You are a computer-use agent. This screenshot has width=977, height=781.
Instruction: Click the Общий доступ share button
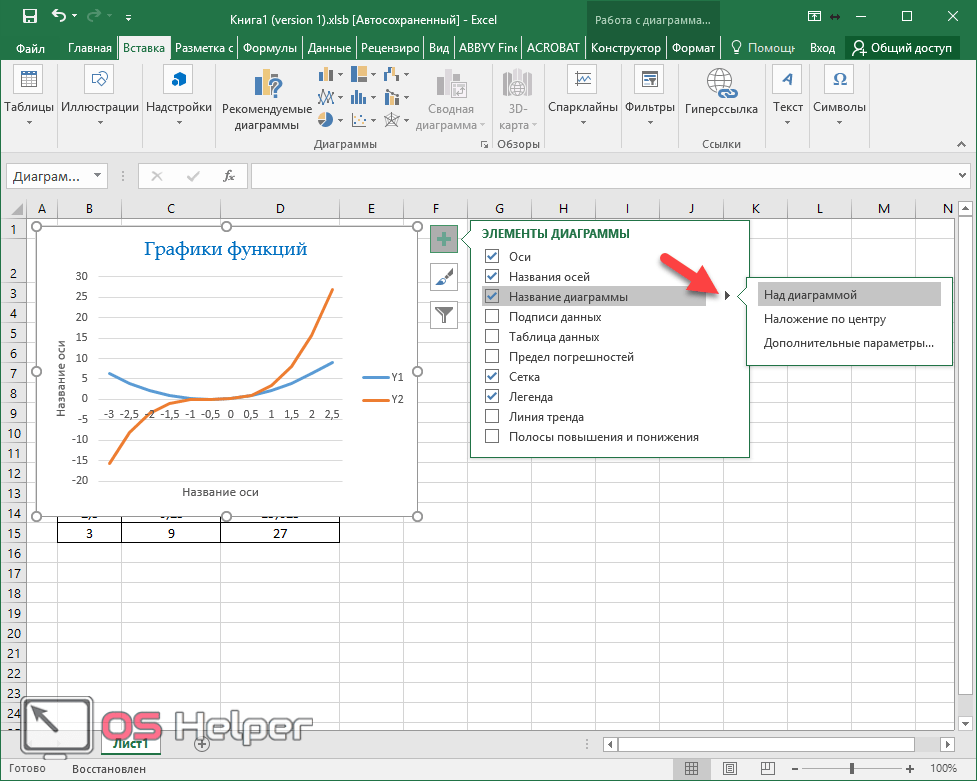tap(901, 48)
